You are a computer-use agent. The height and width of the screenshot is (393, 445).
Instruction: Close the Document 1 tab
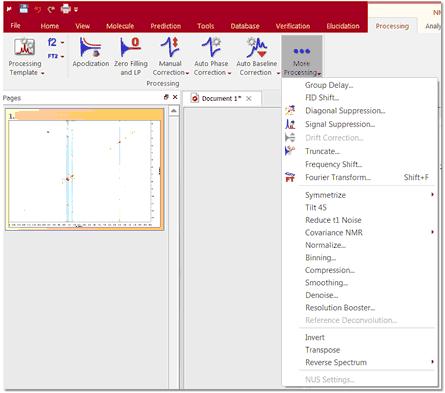tap(249, 99)
